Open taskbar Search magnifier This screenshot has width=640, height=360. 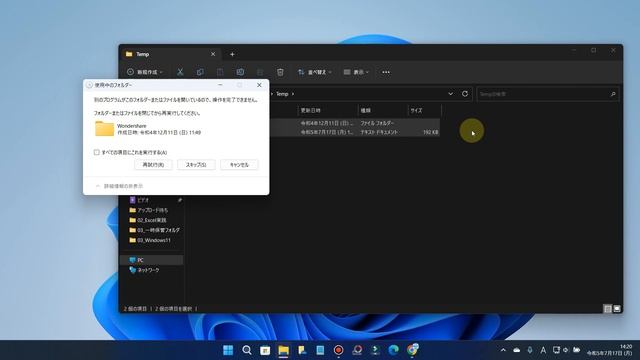point(247,350)
